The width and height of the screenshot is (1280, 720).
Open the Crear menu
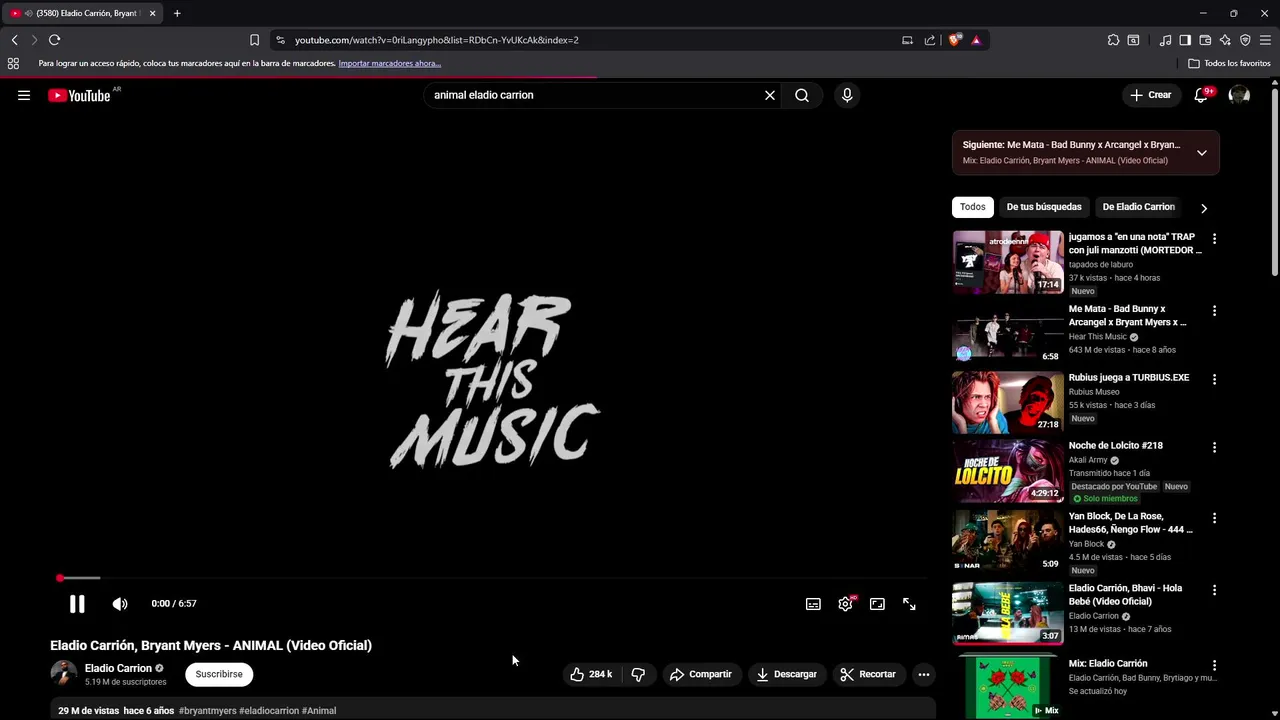coord(1150,95)
